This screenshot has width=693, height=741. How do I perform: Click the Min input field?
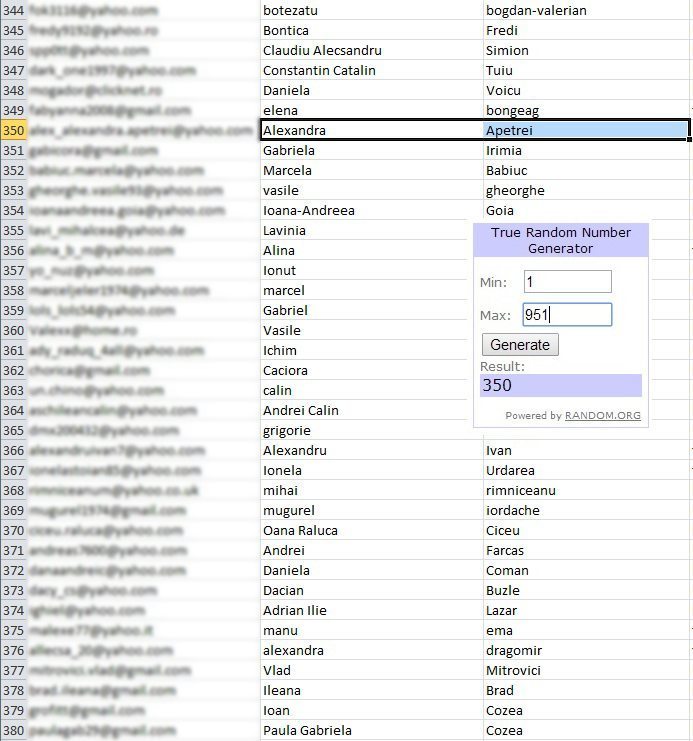coord(567,282)
